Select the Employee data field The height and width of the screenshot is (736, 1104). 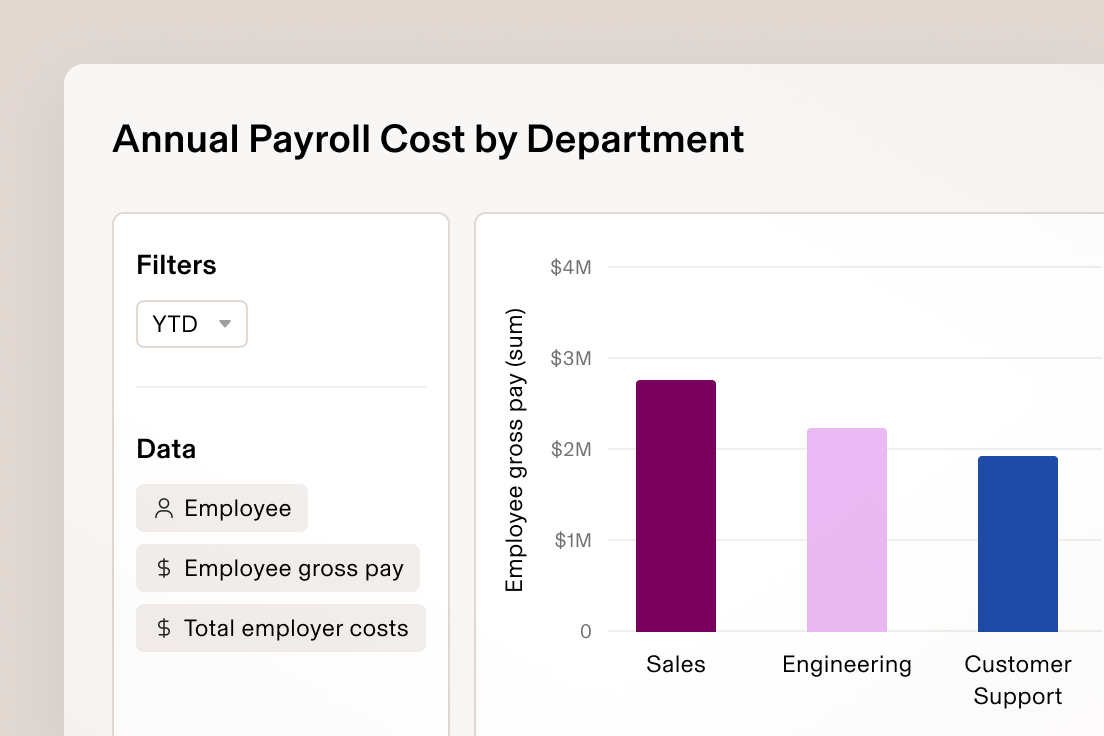221,508
